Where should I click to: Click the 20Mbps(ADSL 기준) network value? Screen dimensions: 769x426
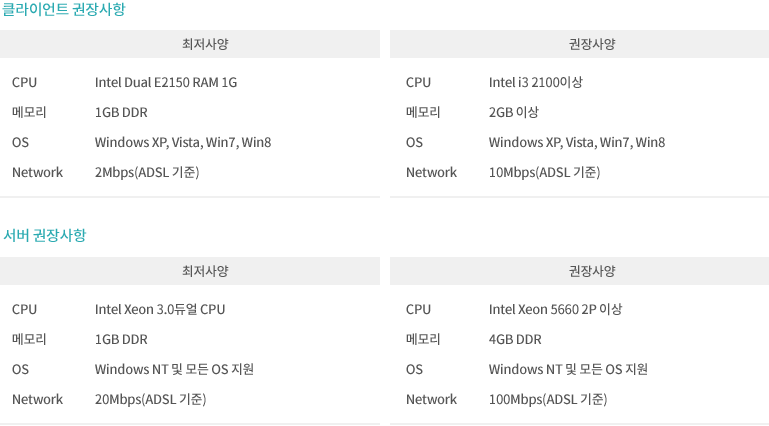(150, 399)
